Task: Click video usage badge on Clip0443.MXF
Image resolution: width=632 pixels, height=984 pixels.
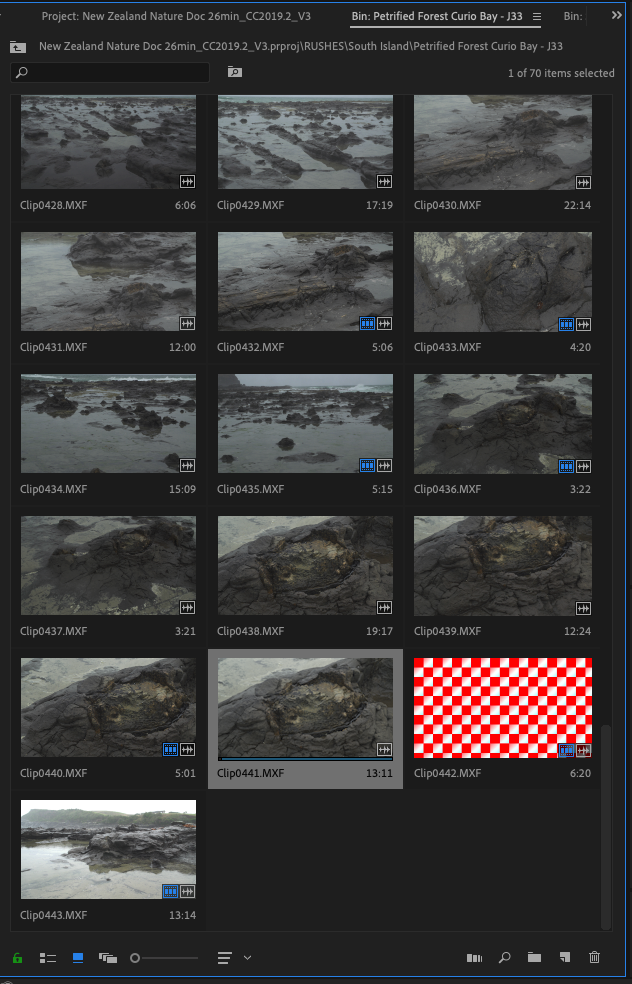Action: pos(170,891)
